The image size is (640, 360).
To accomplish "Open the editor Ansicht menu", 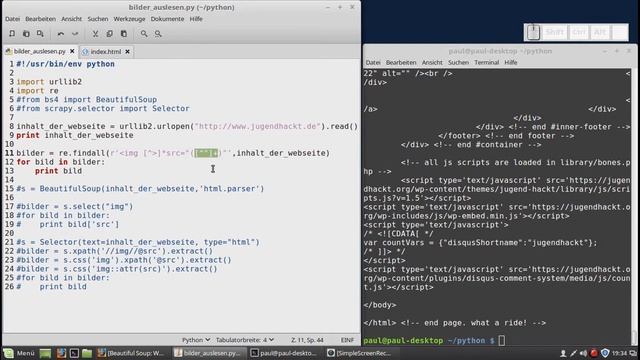I will coord(71,19).
